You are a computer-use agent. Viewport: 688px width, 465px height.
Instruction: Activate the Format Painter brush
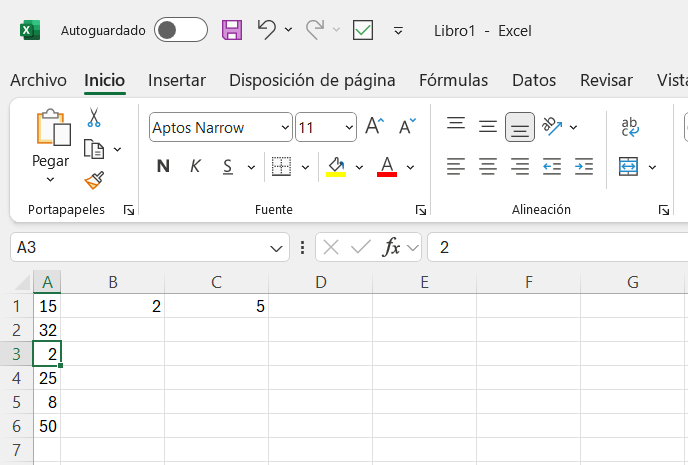(x=94, y=180)
